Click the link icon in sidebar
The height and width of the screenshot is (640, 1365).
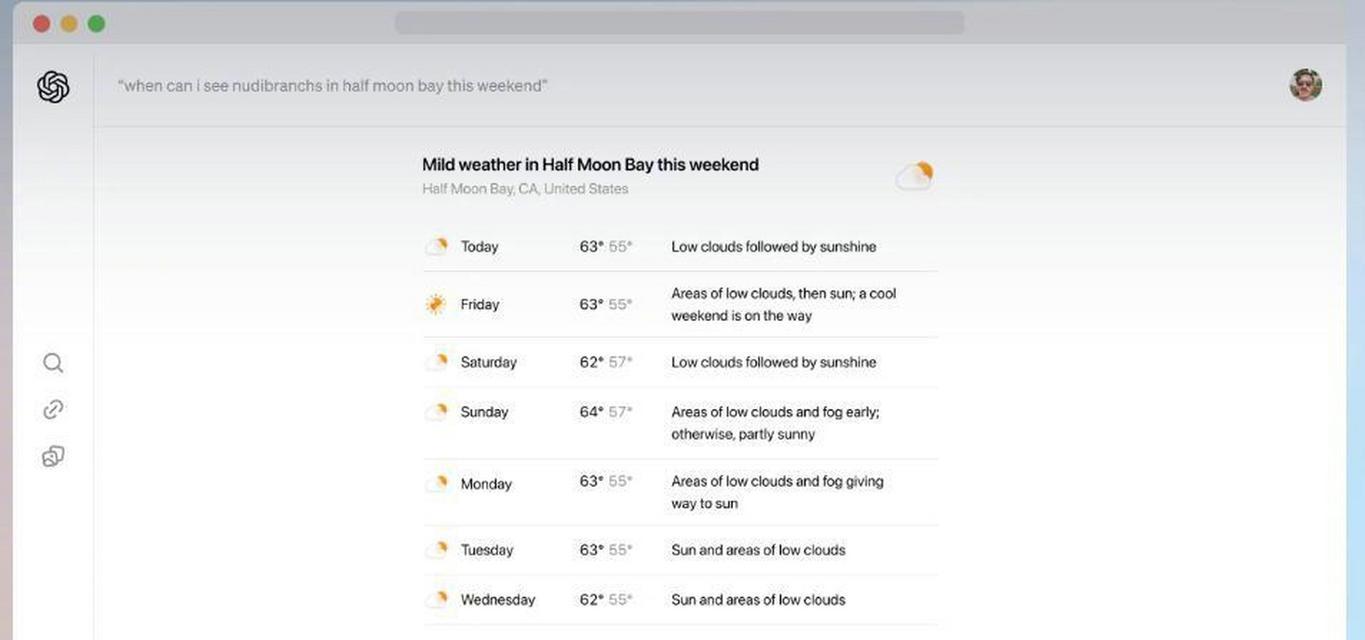point(53,409)
